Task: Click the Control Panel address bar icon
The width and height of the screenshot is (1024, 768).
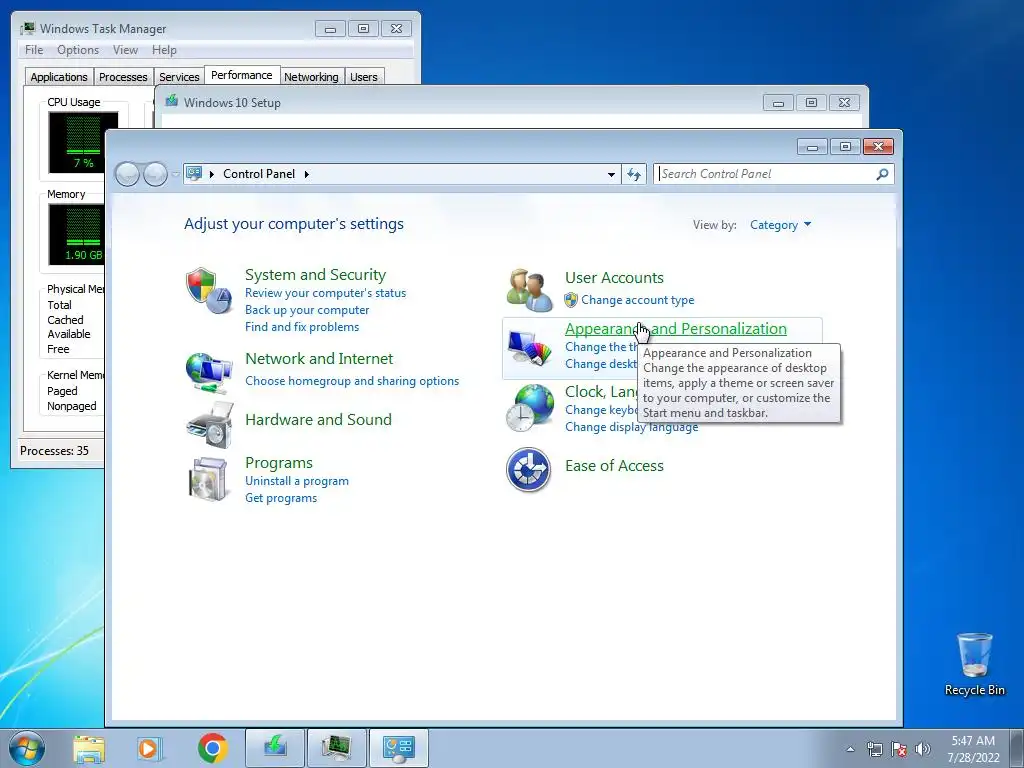Action: pos(194,174)
